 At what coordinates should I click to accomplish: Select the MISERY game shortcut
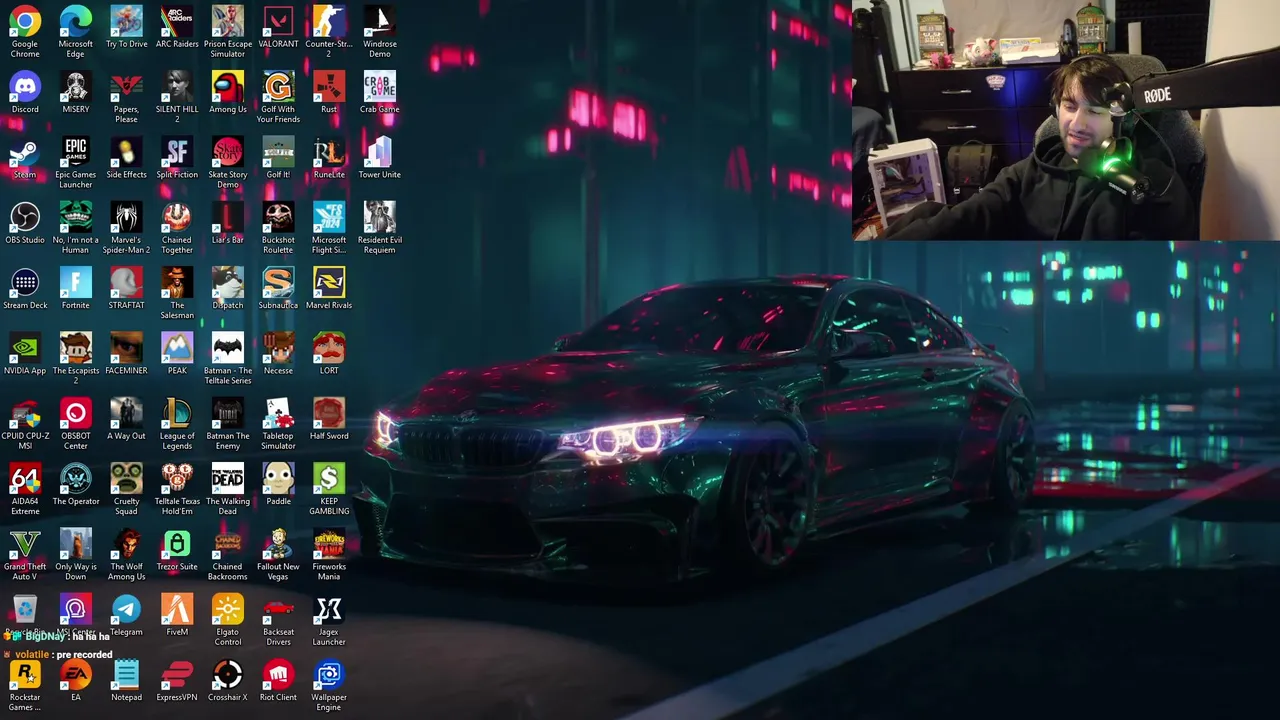point(75,87)
